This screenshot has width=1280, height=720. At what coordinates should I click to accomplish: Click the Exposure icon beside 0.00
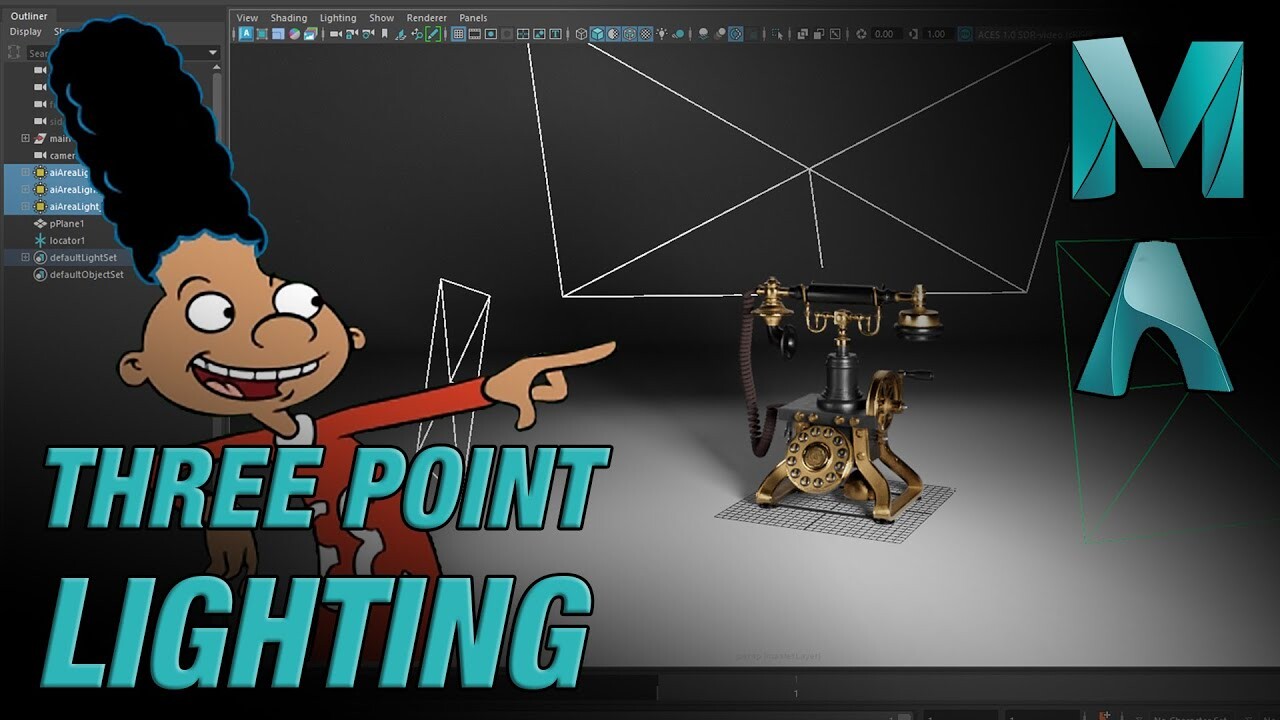tap(861, 34)
